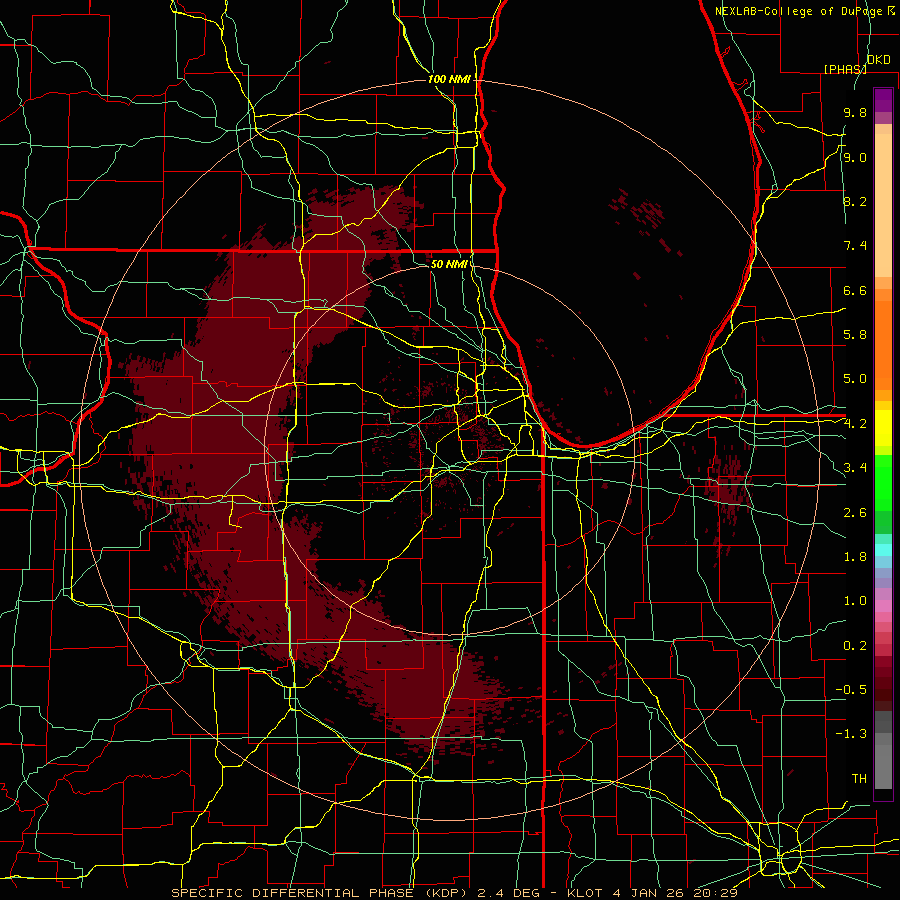The image size is (900, 900).
Task: Click the 50 NMI range ring label
Action: [x=449, y=264]
